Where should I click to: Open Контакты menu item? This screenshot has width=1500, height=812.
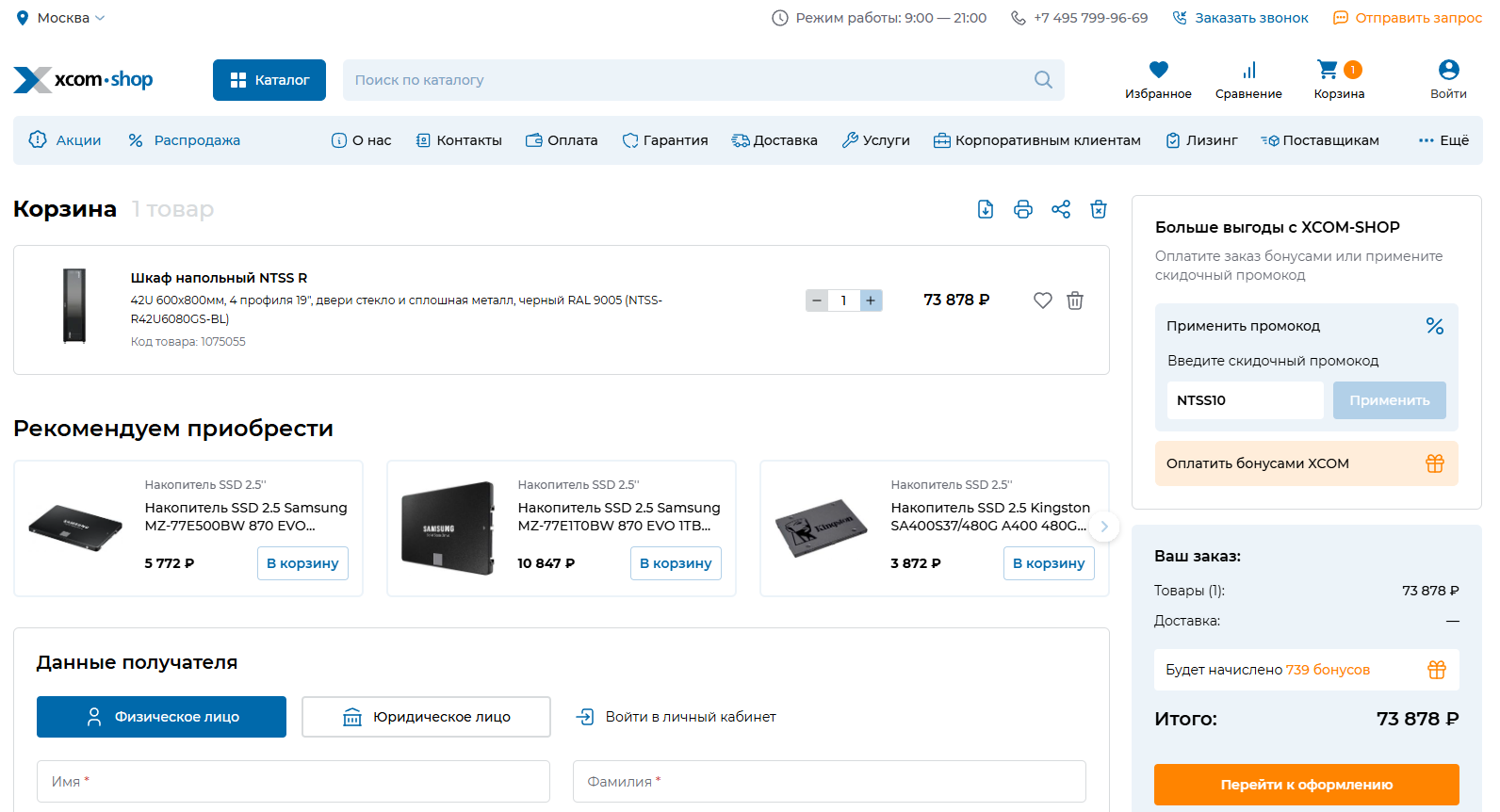[x=459, y=140]
